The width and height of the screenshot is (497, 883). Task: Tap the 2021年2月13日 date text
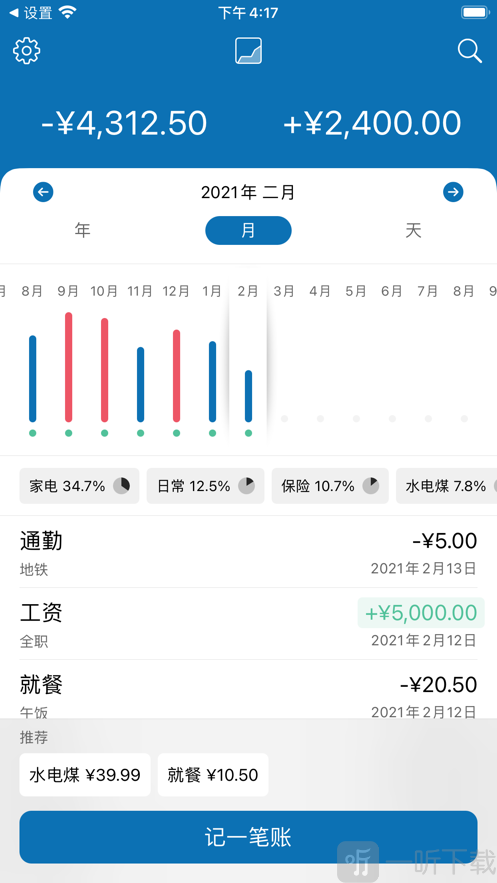[x=423, y=568]
